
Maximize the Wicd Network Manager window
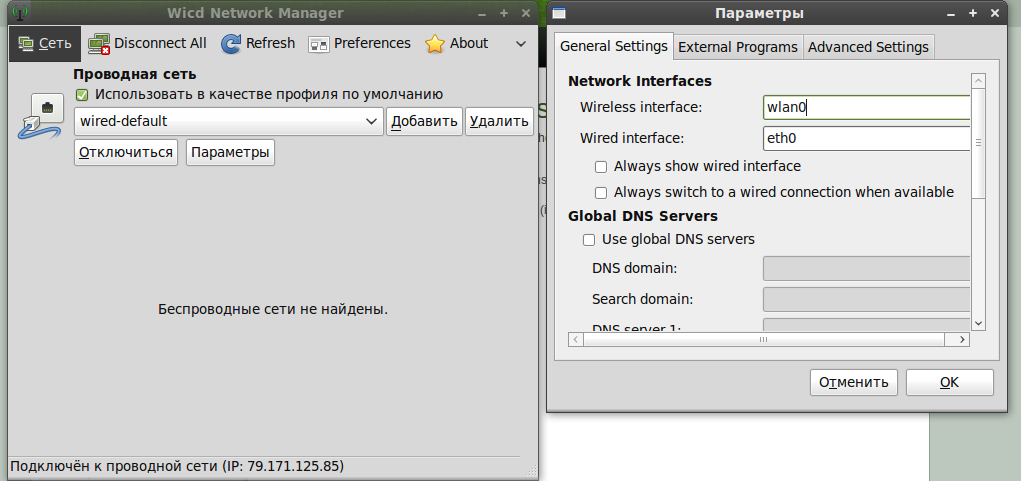tap(503, 13)
